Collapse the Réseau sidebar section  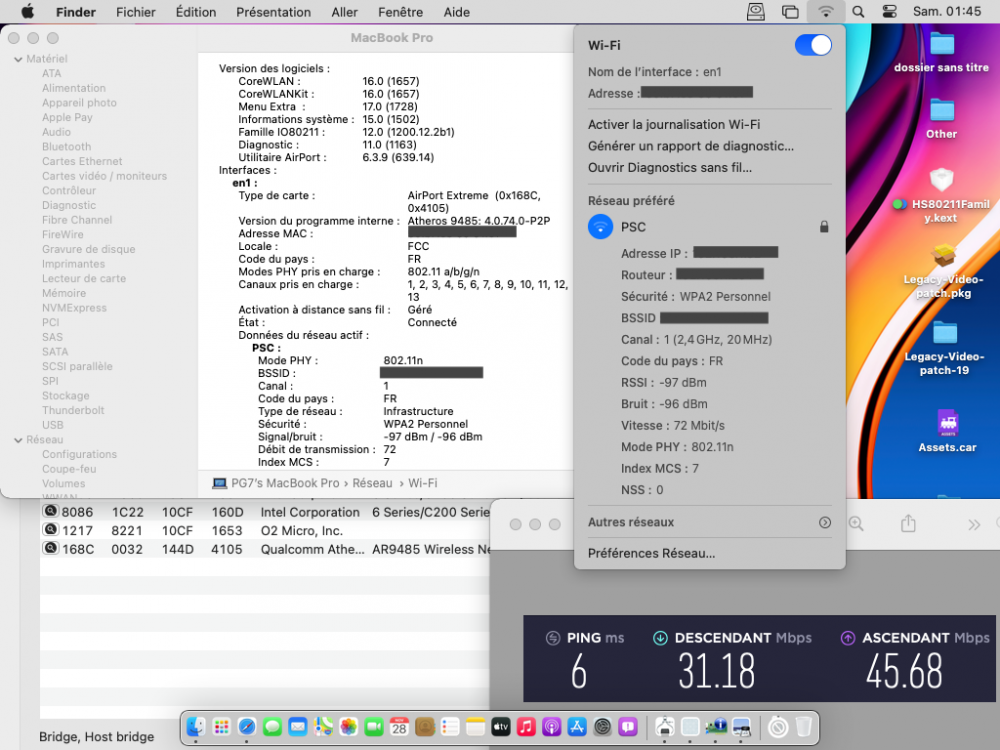pos(18,440)
